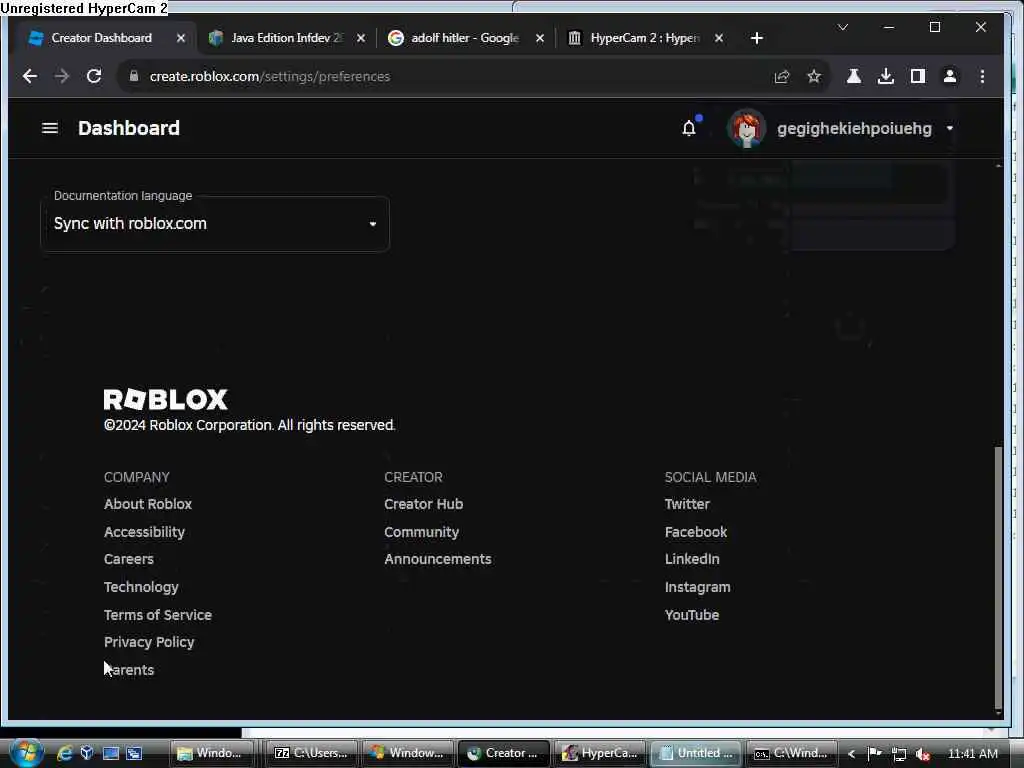Click the site security padlock icon

133,76
